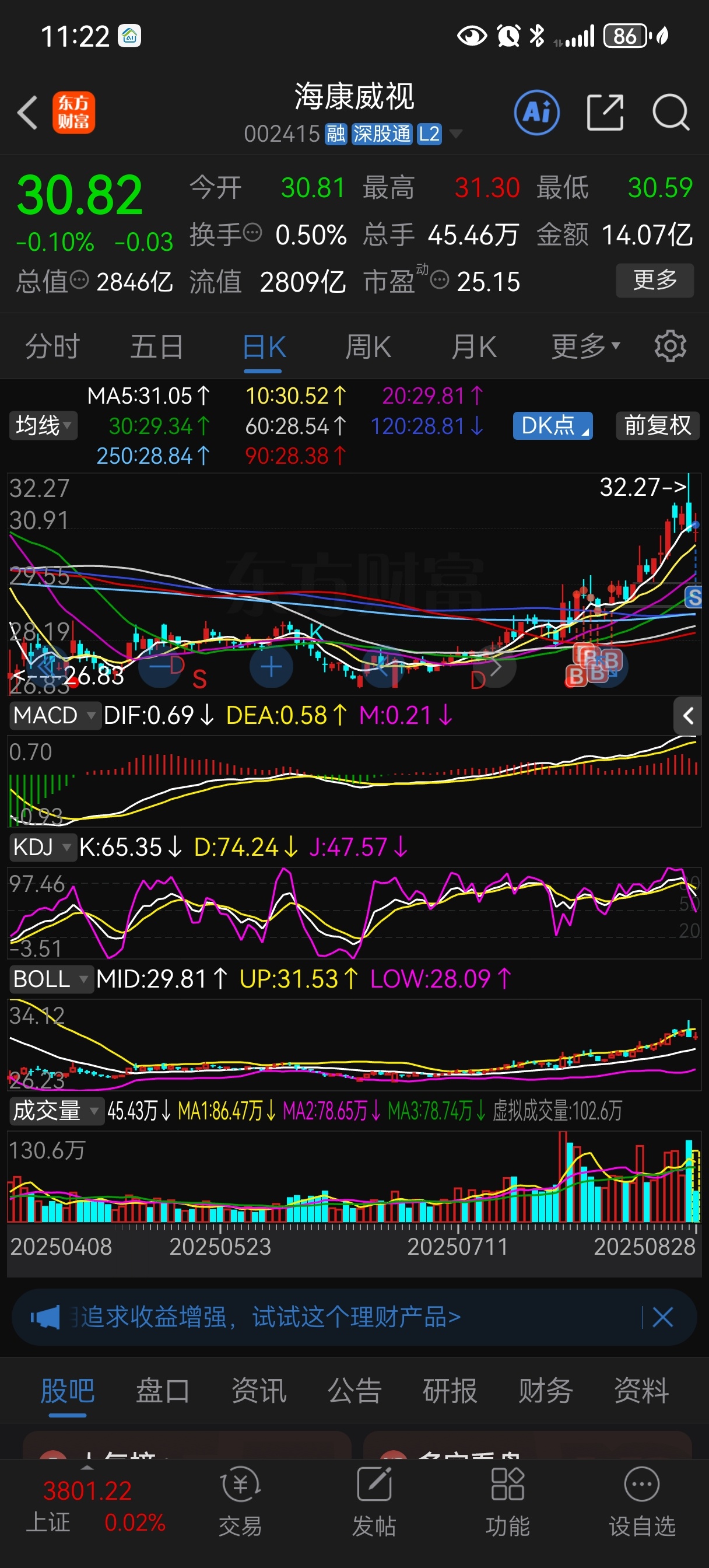Screen dimensions: 709x1568
Task: Tap 设自选 add to watchlist icon
Action: pyautogui.click(x=642, y=1501)
